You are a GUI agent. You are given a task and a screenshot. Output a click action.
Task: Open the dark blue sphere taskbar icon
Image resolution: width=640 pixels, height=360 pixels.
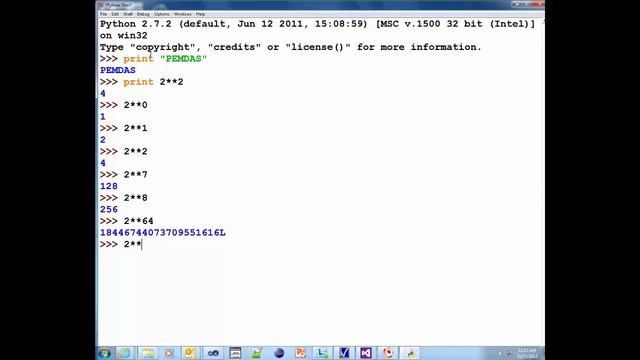point(279,353)
